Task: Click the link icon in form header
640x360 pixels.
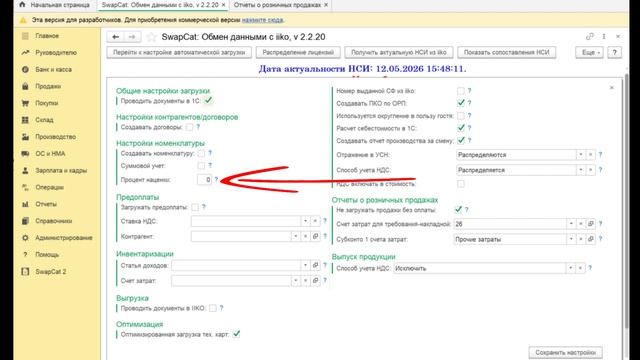Action: point(589,36)
